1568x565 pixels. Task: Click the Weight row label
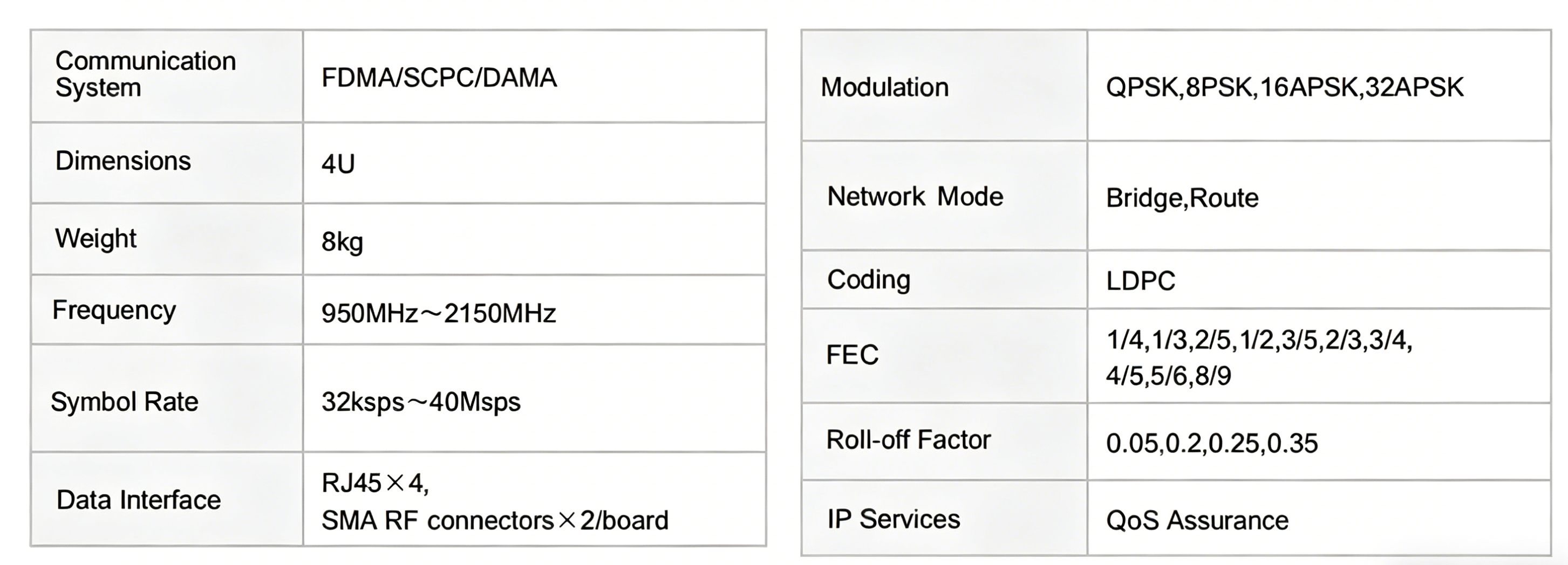click(x=96, y=238)
